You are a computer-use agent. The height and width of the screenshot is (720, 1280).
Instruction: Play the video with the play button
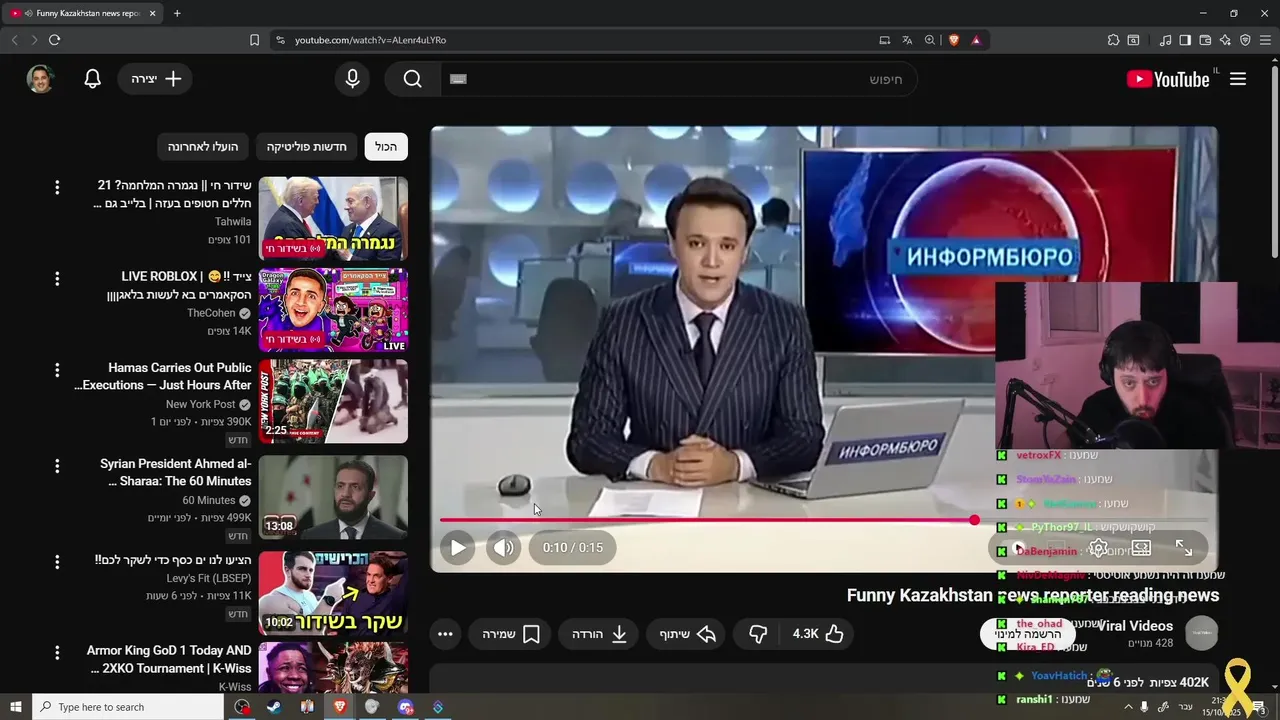[458, 547]
